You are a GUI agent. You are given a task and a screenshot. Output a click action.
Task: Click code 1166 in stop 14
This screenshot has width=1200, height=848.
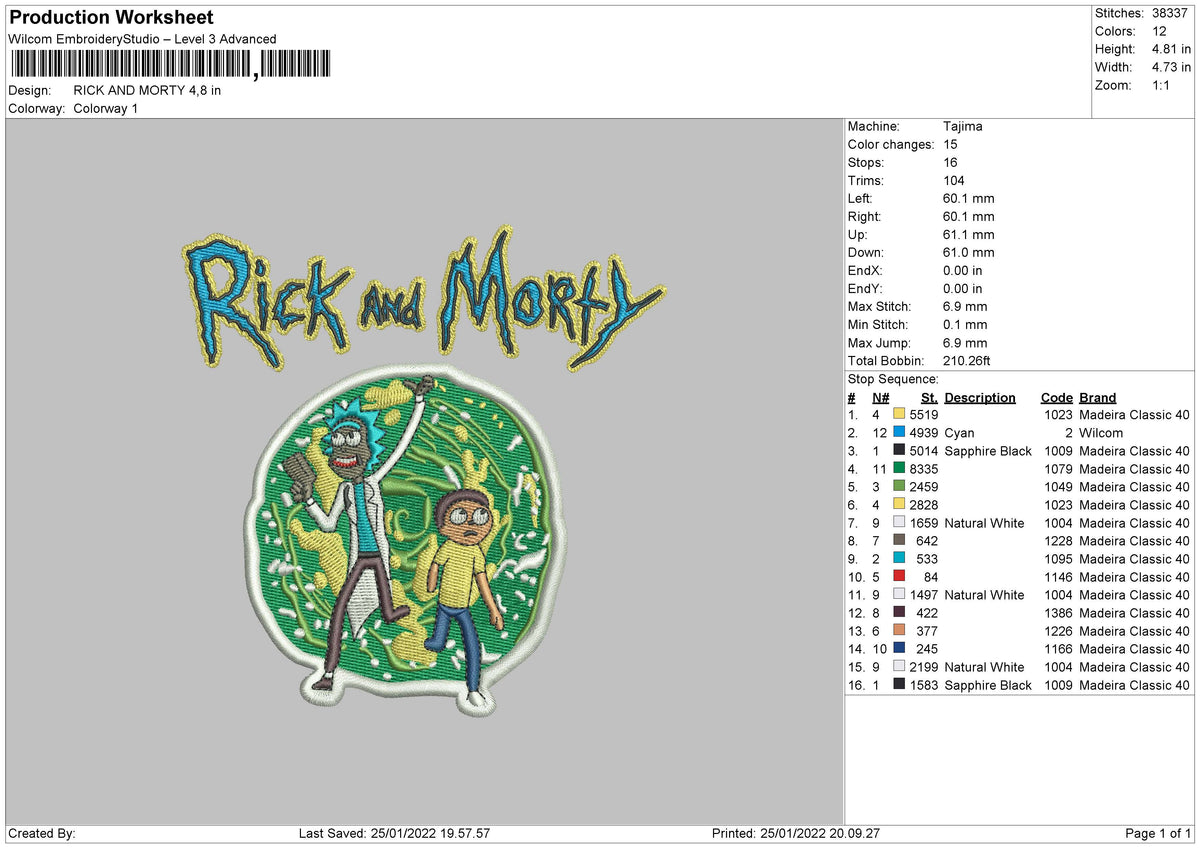coord(1058,649)
